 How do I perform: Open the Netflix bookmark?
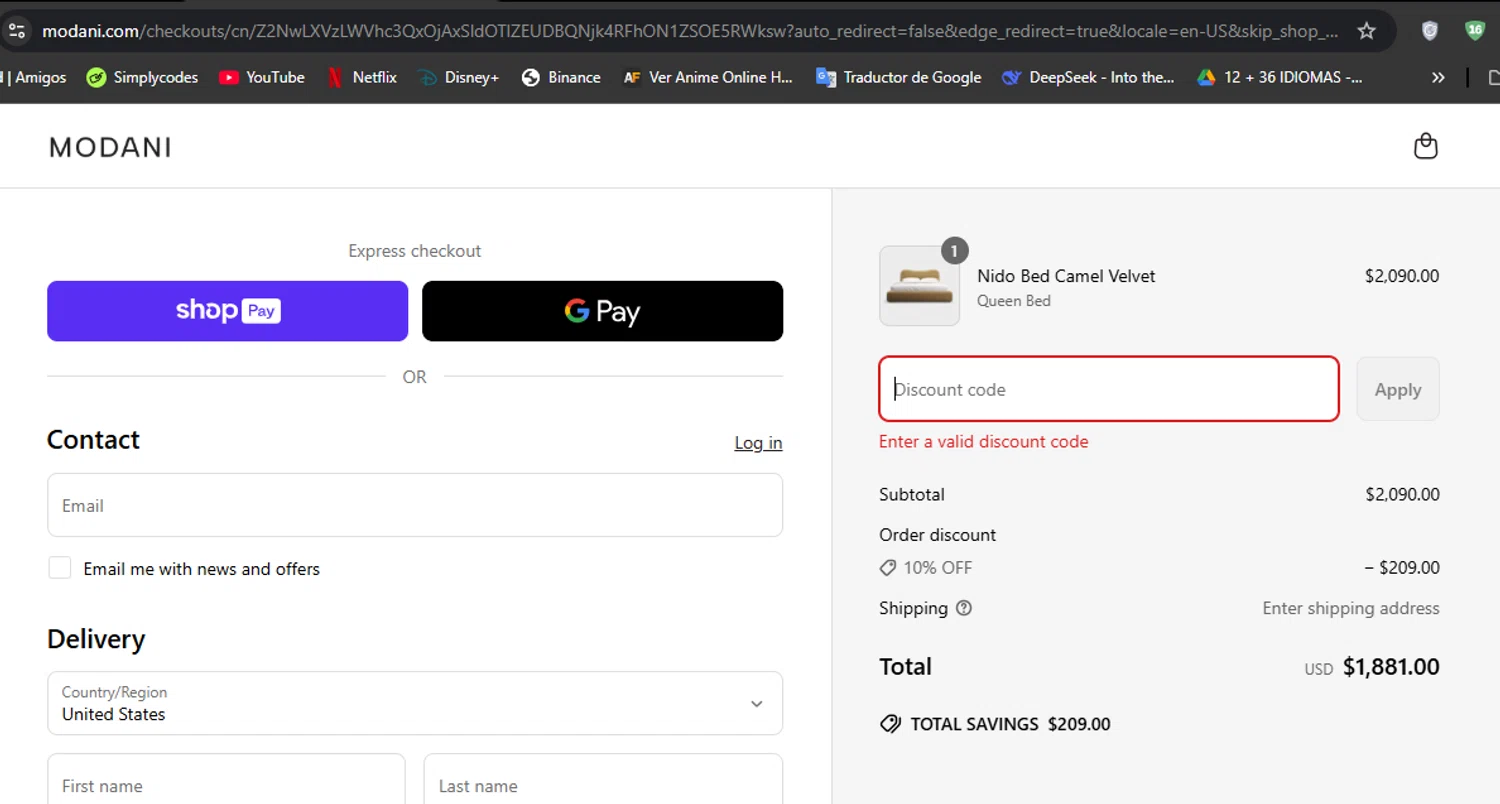pyautogui.click(x=361, y=77)
